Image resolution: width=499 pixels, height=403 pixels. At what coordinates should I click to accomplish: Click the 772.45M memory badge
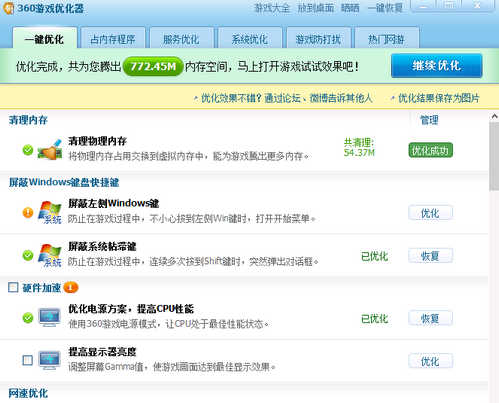153,66
